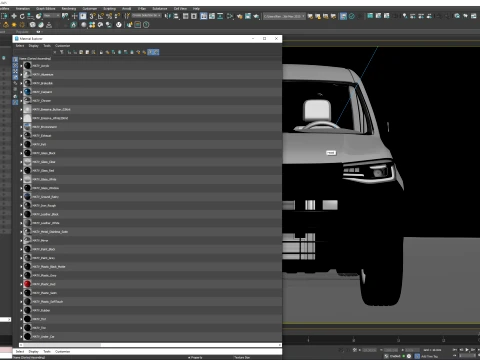Image resolution: width=480 pixels, height=360 pixels.
Task: Open the Graph Editors menu
Action: coord(46,9)
